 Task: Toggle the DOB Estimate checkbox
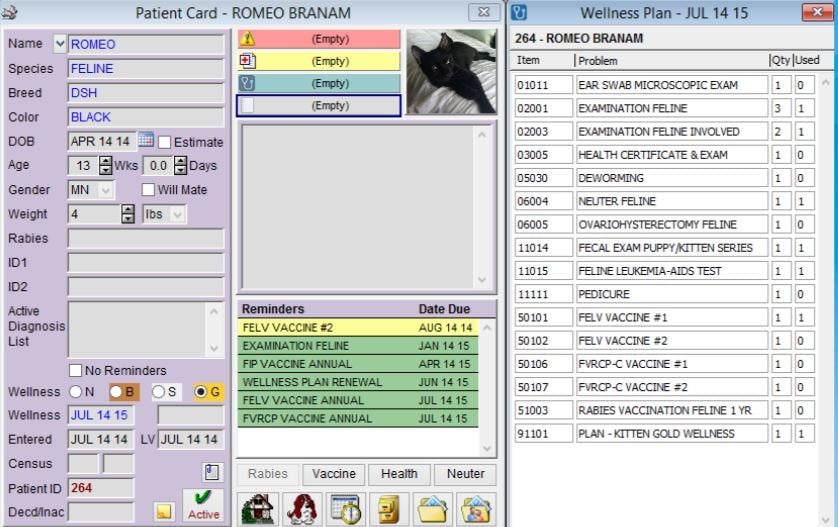point(165,142)
